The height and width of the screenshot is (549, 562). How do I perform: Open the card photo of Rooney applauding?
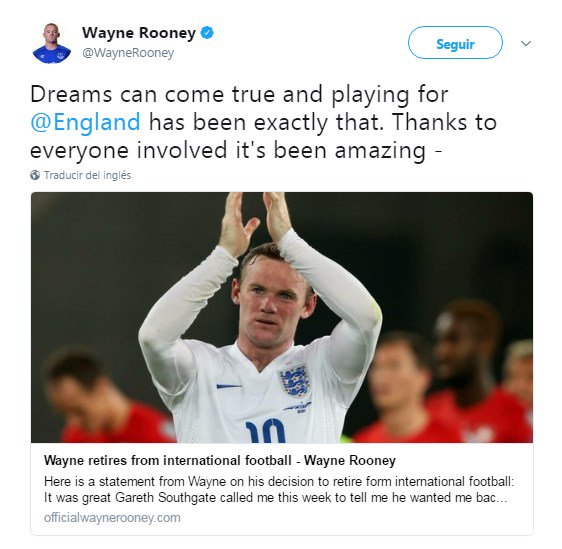pos(282,317)
